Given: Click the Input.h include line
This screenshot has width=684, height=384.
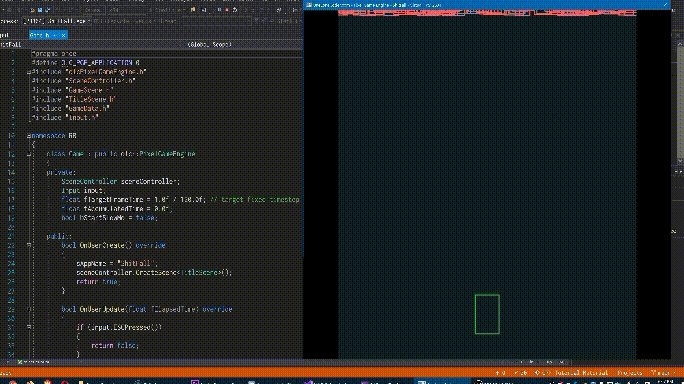Looking at the screenshot, I should [65, 117].
